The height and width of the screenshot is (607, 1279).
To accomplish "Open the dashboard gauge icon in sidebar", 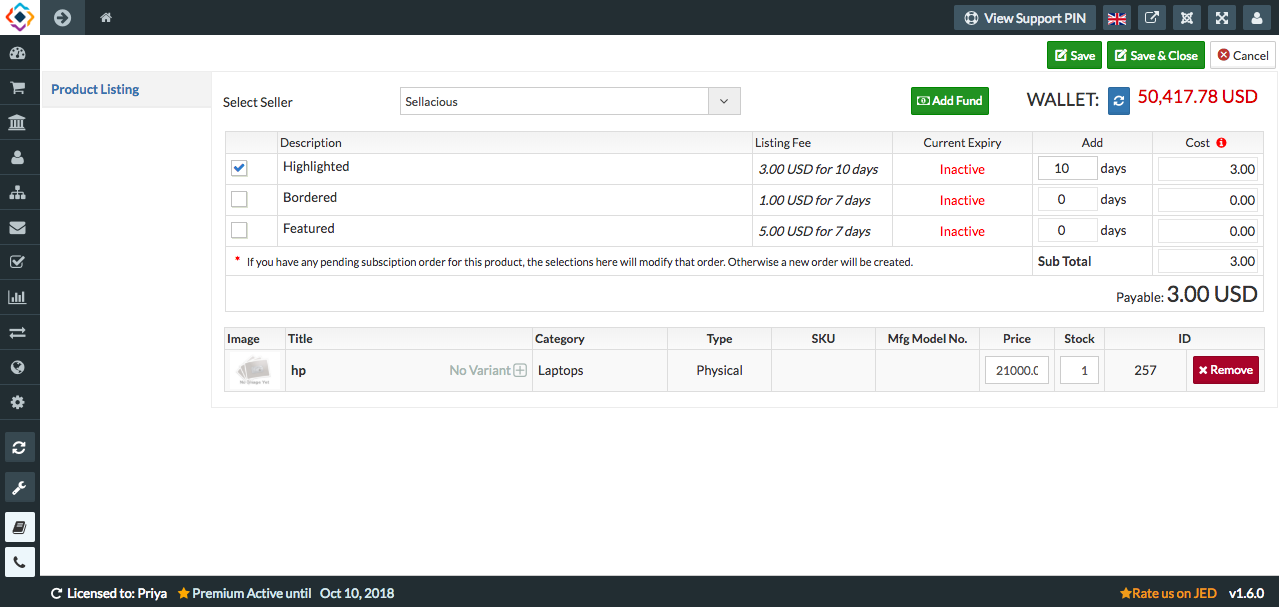I will (18, 53).
